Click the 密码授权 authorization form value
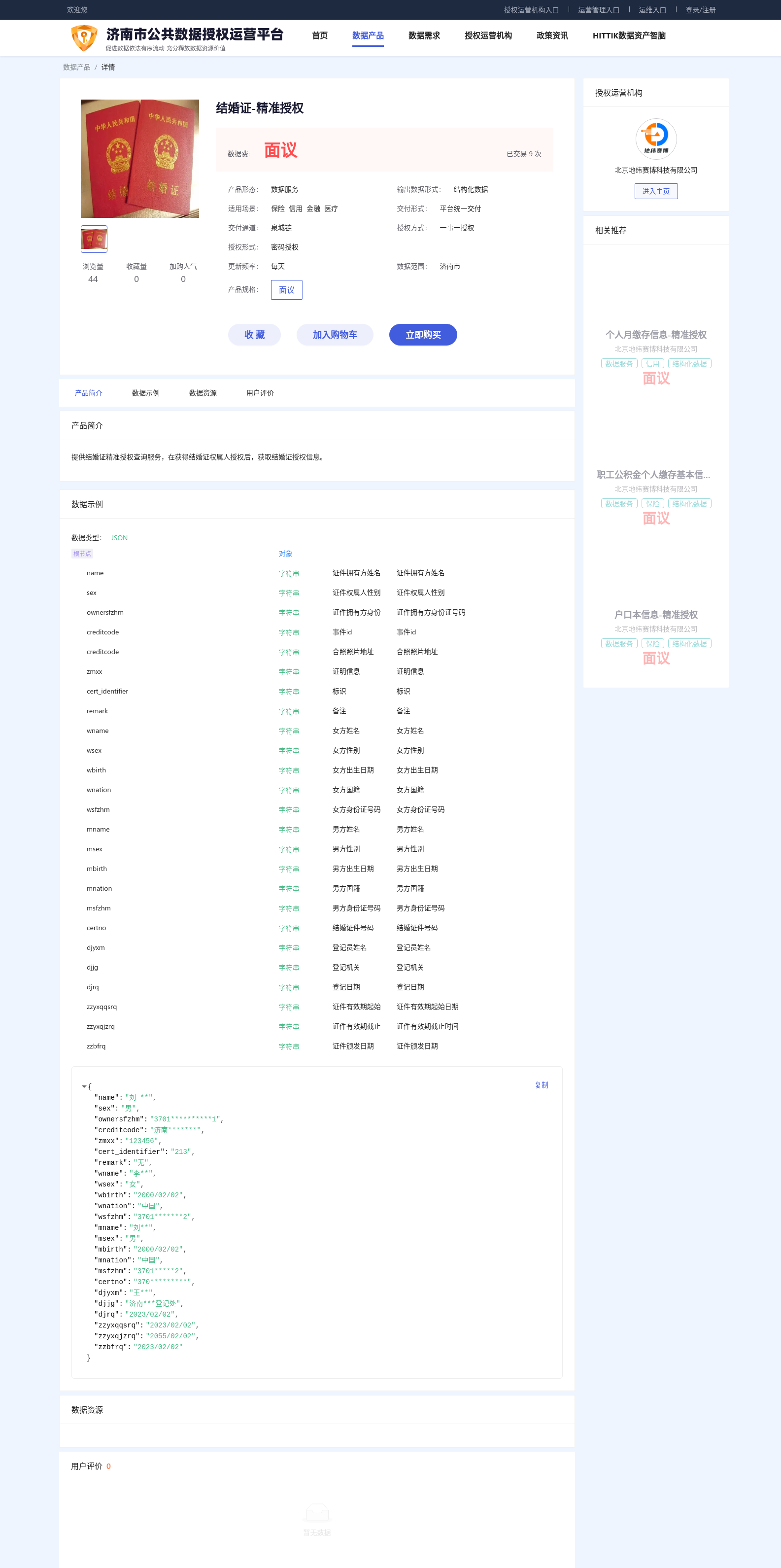Viewport: 781px width, 1568px height. coord(285,247)
